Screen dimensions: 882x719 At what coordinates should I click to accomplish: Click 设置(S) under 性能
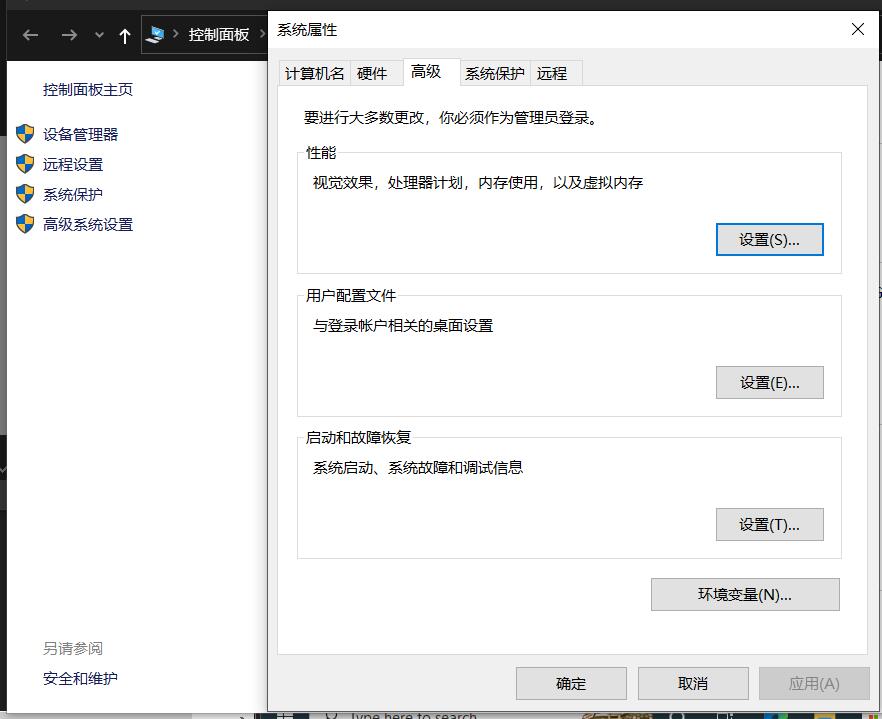click(769, 239)
